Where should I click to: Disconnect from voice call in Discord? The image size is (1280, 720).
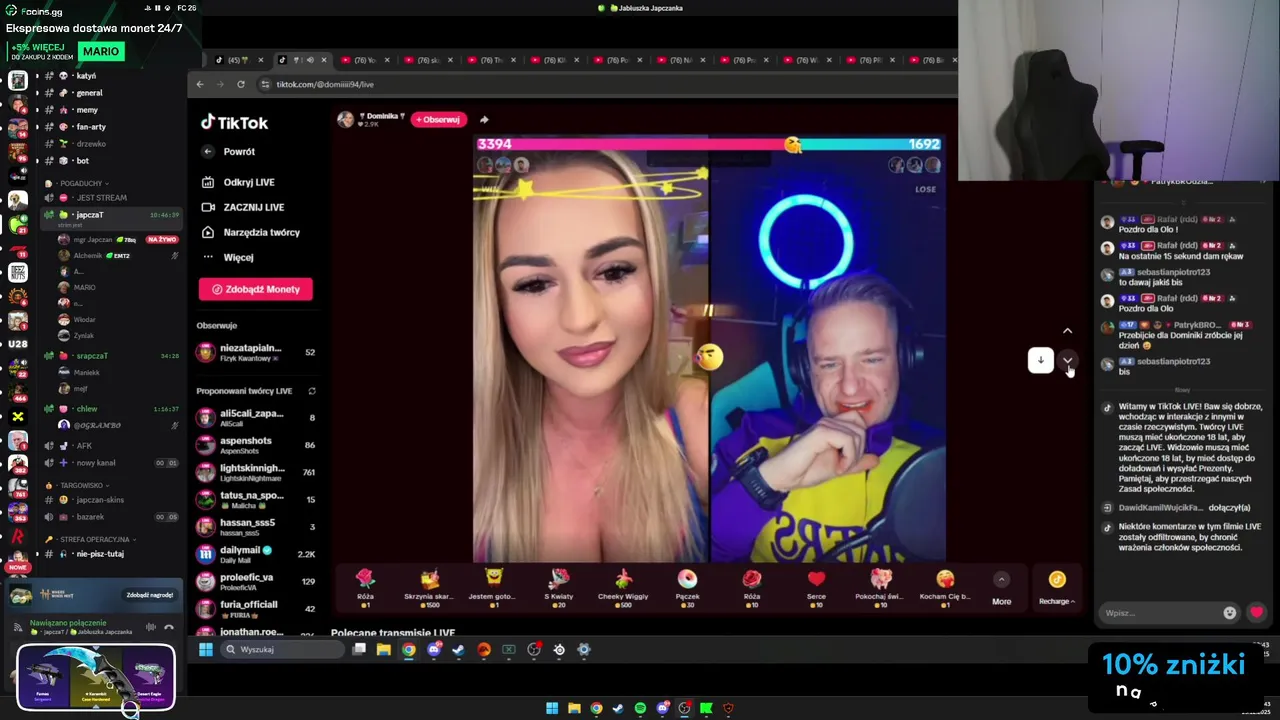pos(169,627)
